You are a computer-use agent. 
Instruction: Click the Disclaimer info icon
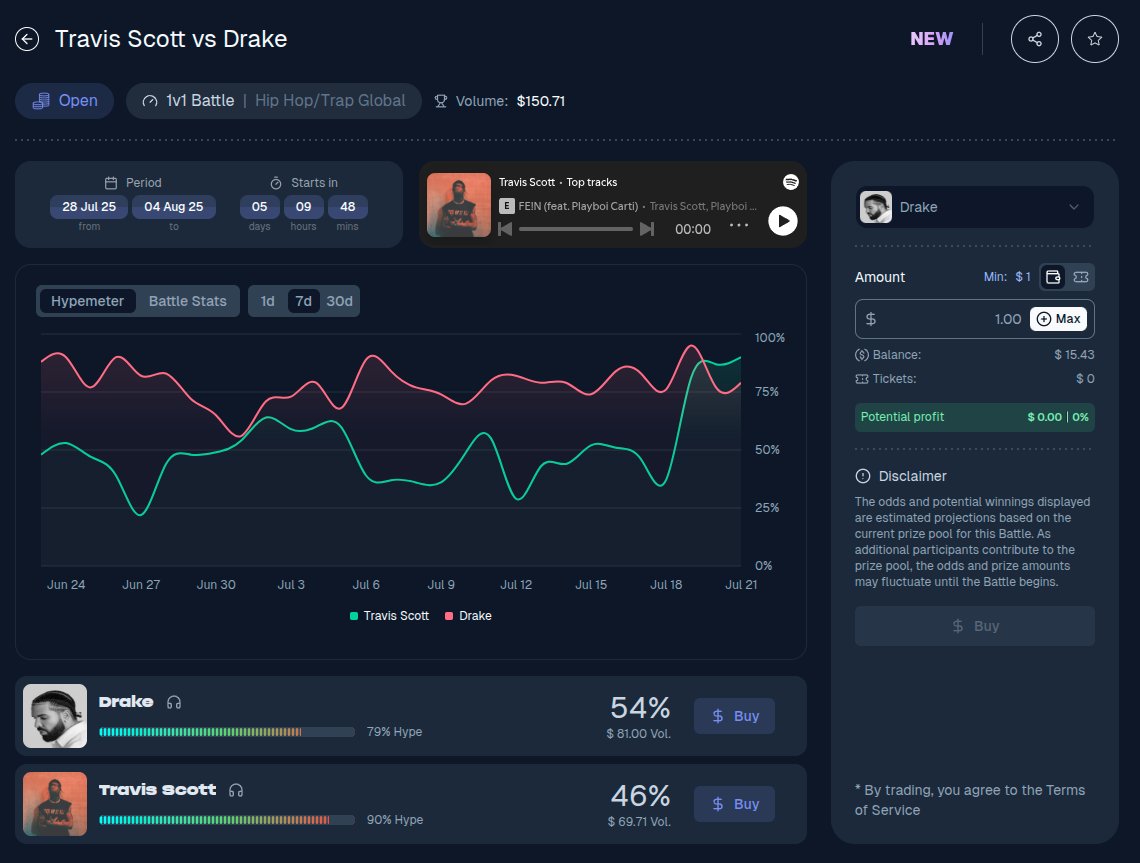pyautogui.click(x=862, y=476)
